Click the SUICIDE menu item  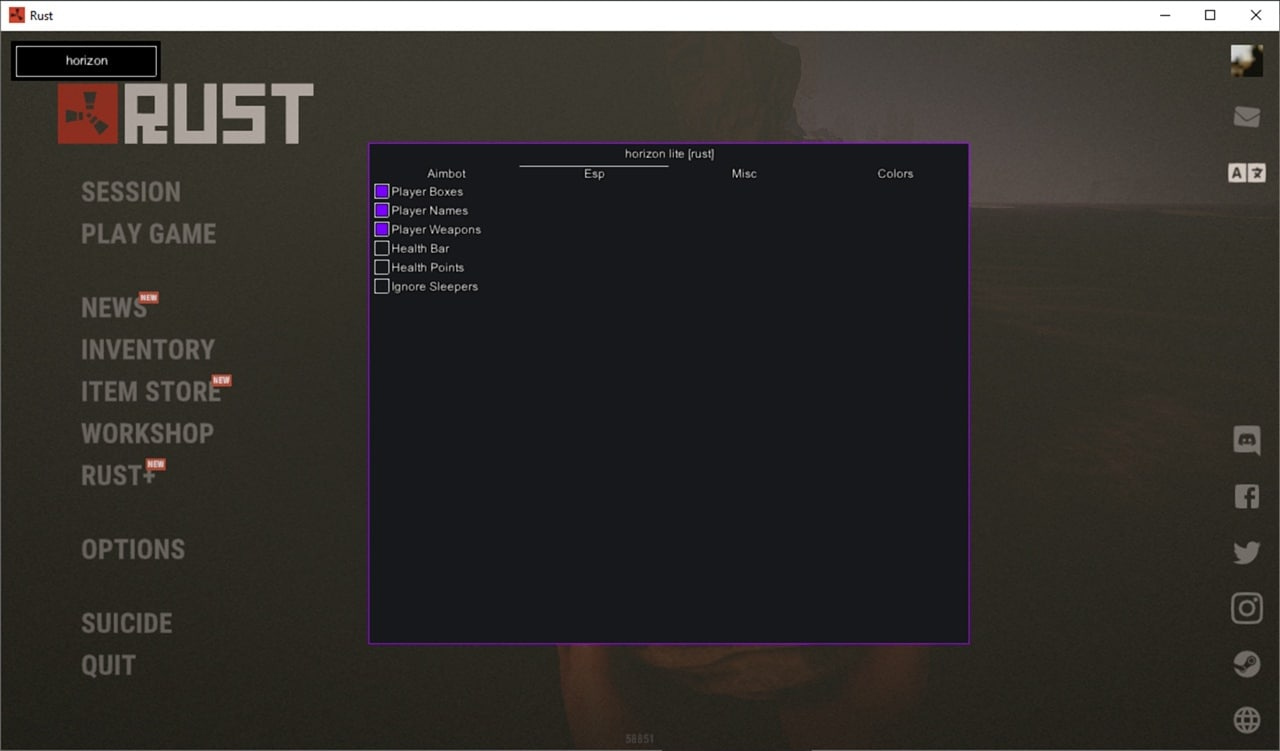pos(127,624)
